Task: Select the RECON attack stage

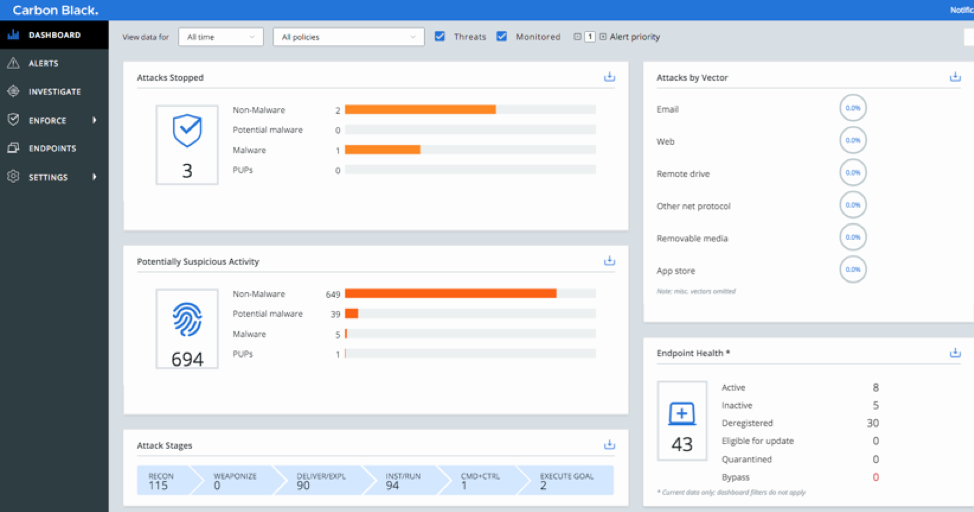Action: click(160, 481)
